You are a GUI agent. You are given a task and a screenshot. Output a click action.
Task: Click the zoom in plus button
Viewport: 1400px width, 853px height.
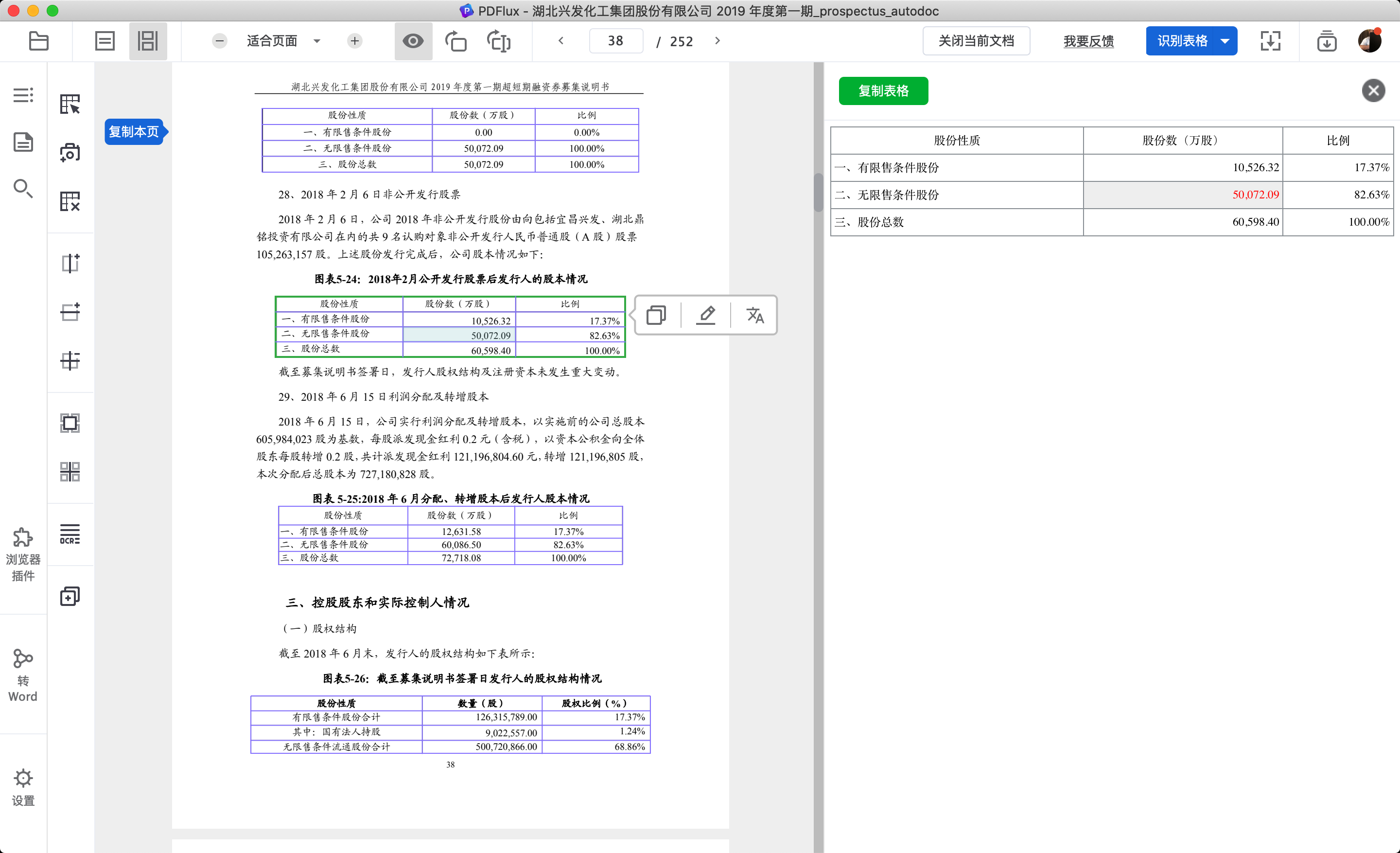(354, 41)
